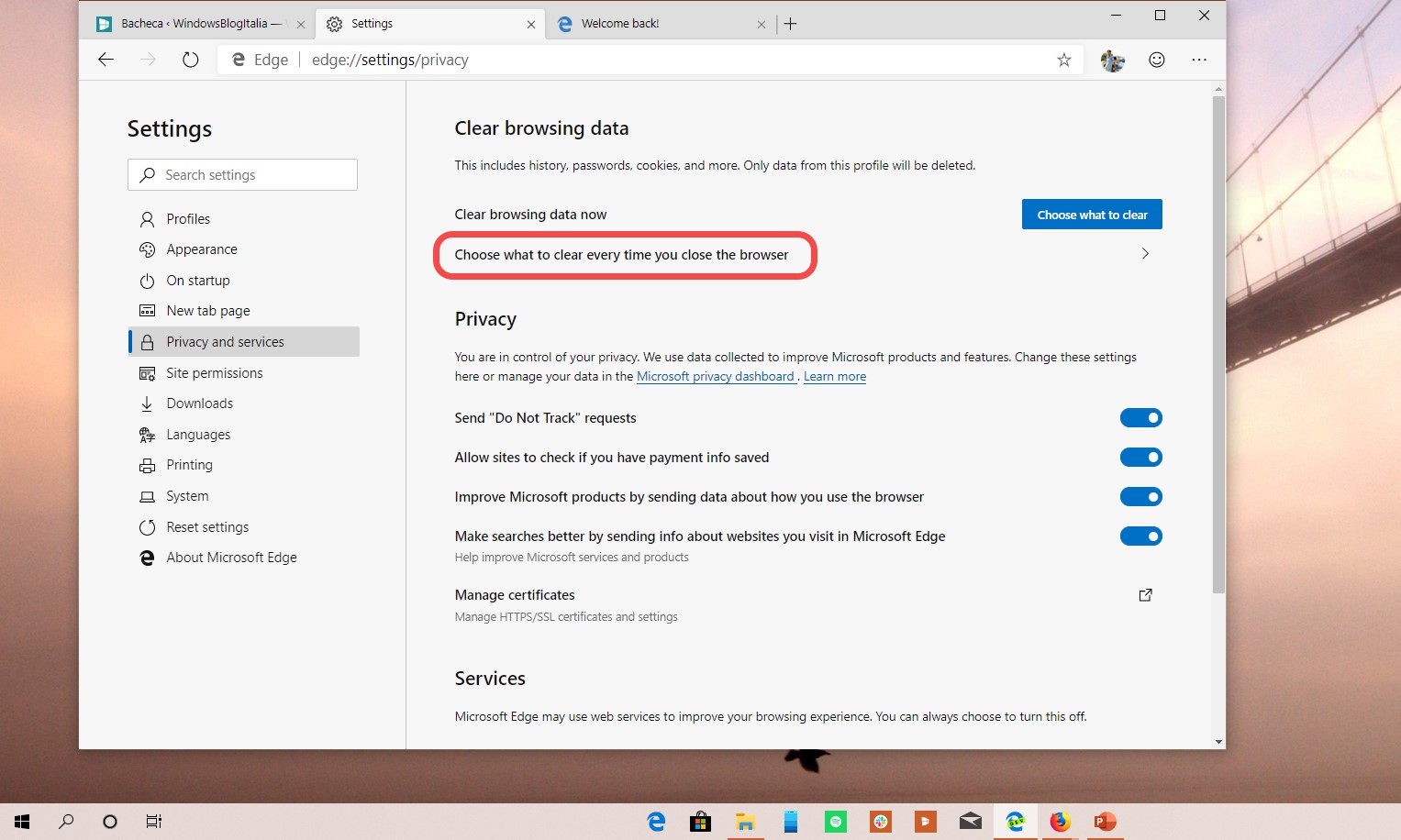The image size is (1401, 840).
Task: Open Your Phone app on the taskbar
Action: (x=790, y=822)
